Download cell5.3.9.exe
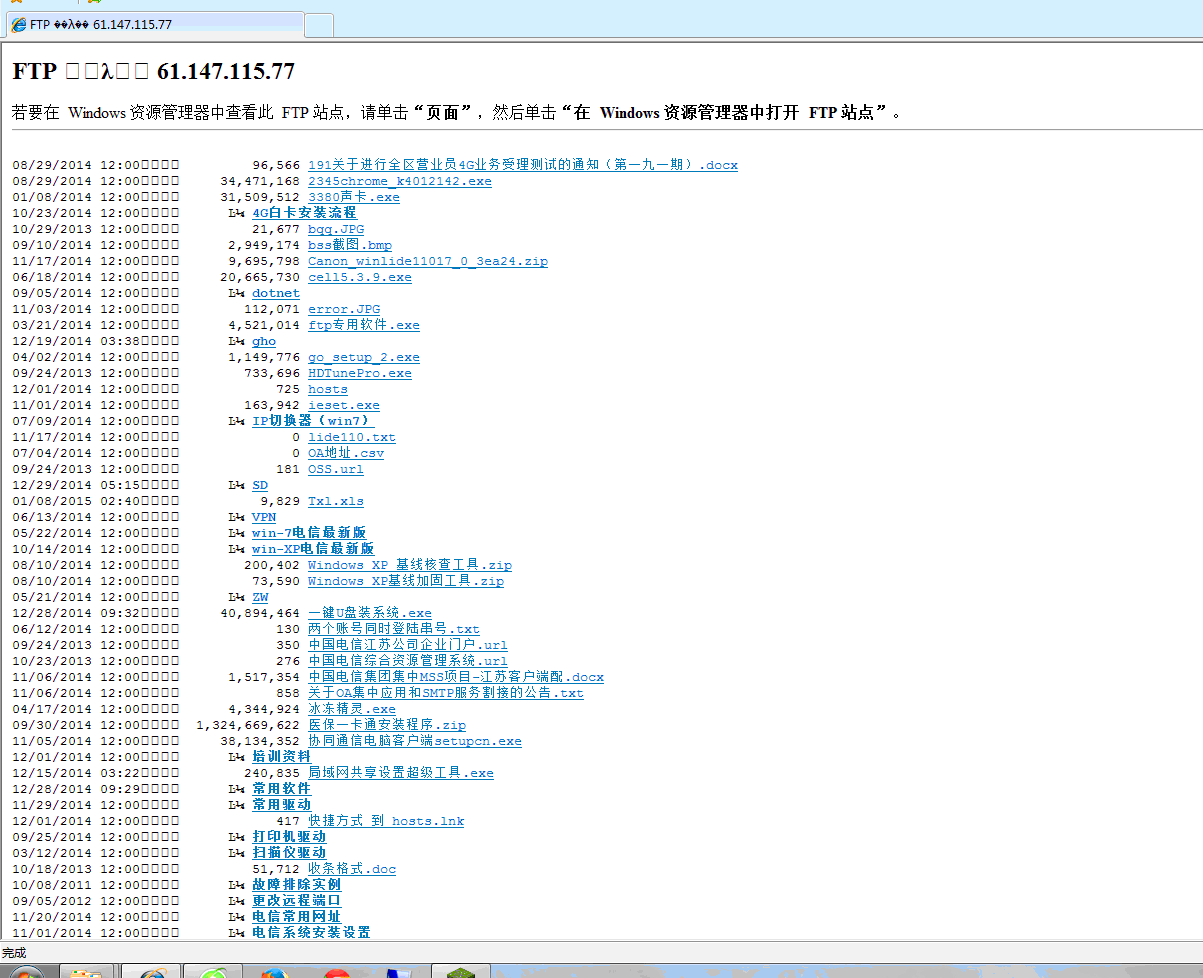 pos(360,277)
